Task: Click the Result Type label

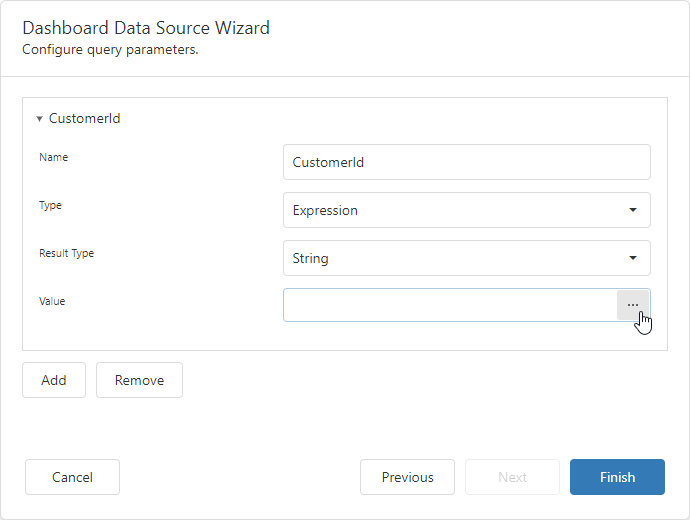Action: click(66, 253)
